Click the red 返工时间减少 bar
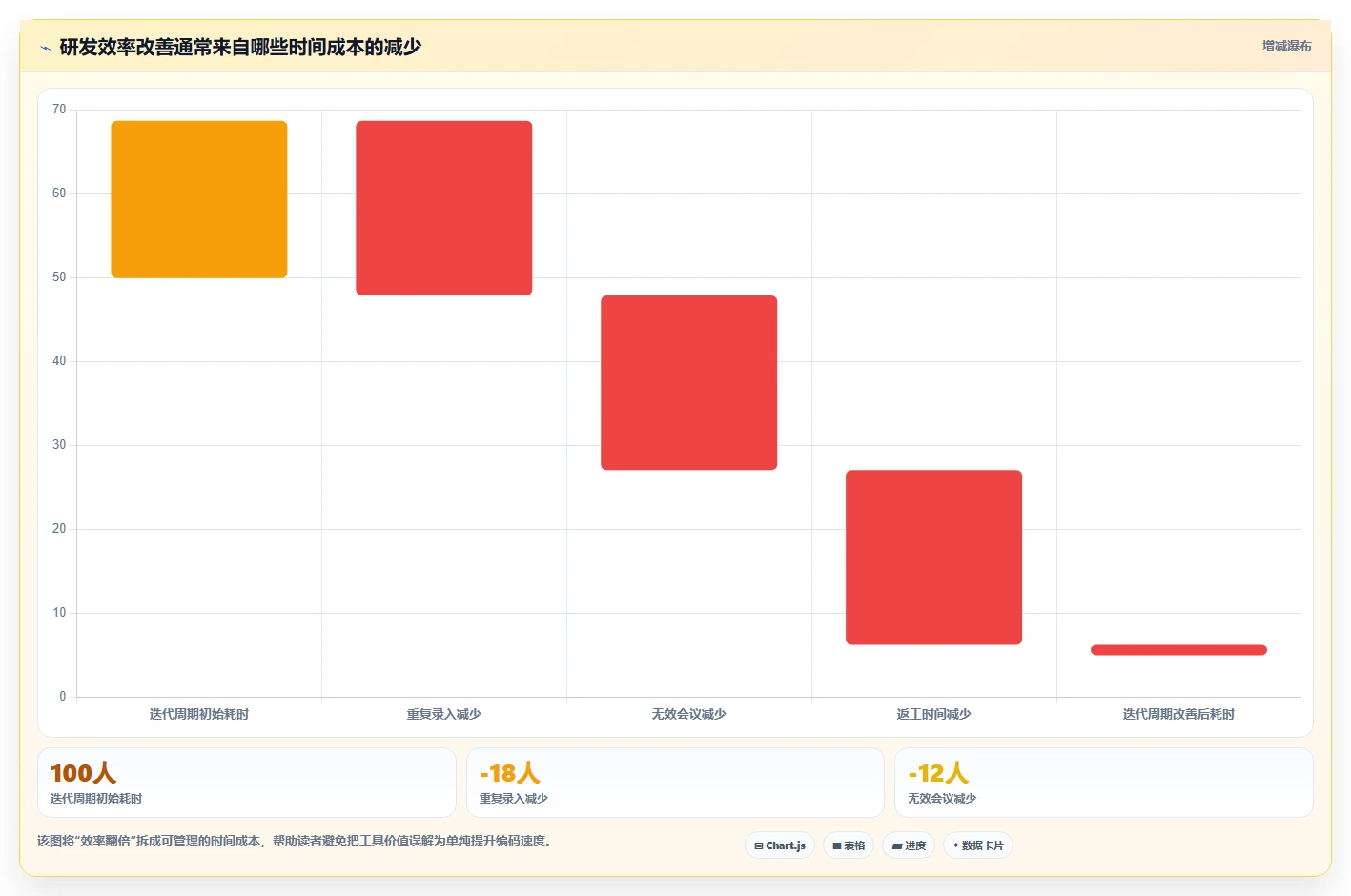1351x896 pixels. [934, 558]
